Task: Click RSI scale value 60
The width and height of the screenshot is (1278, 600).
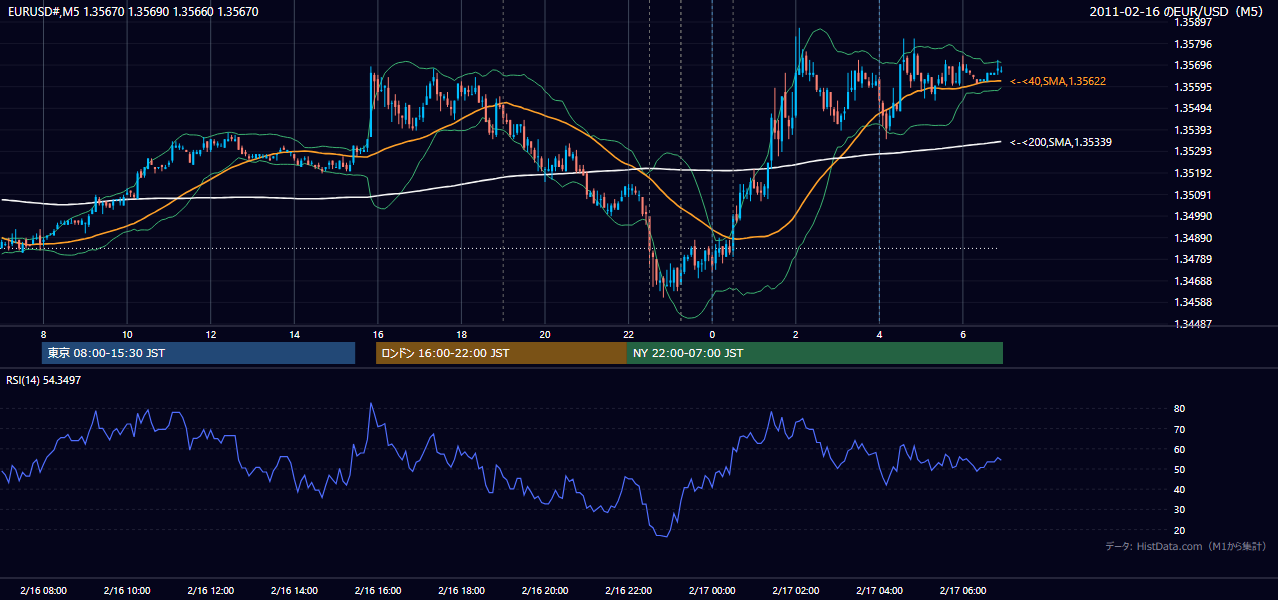Action: pos(1180,449)
